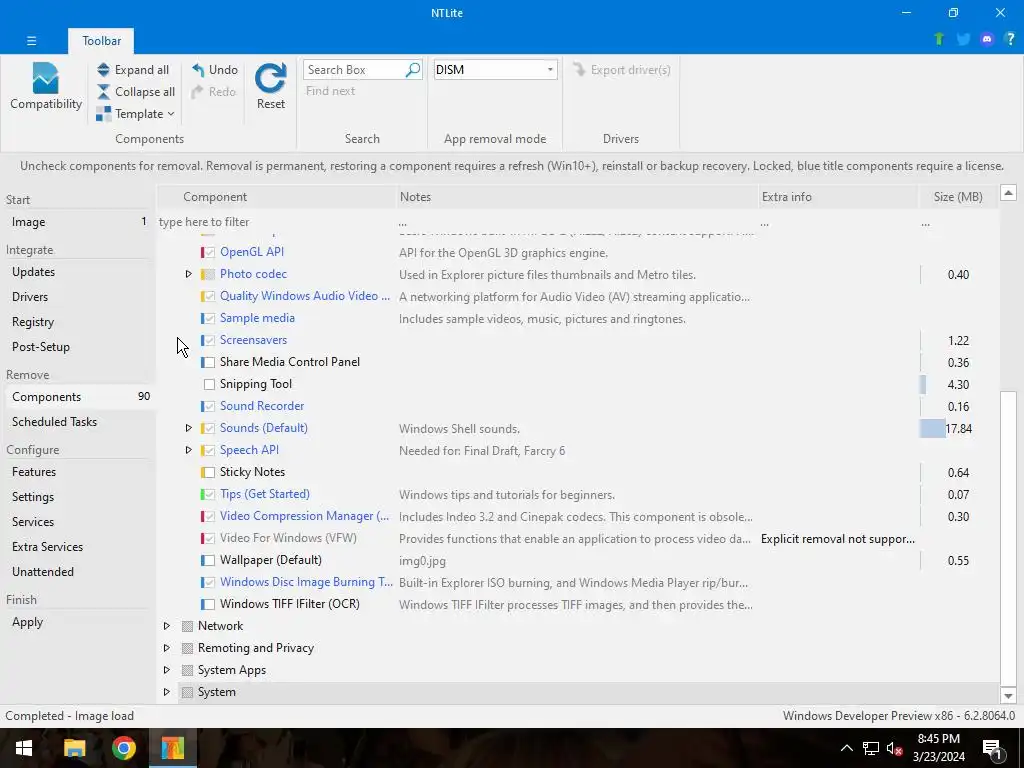Image resolution: width=1024 pixels, height=768 pixels.
Task: Open the Discord icon link
Action: 987,39
